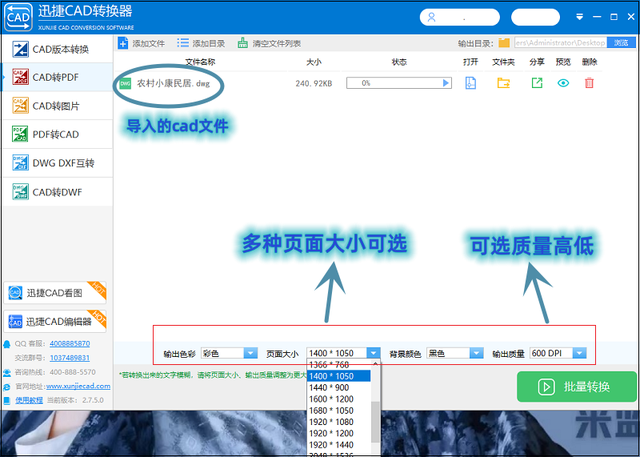Select 1600 * 1200 page size option

[x=339, y=399]
